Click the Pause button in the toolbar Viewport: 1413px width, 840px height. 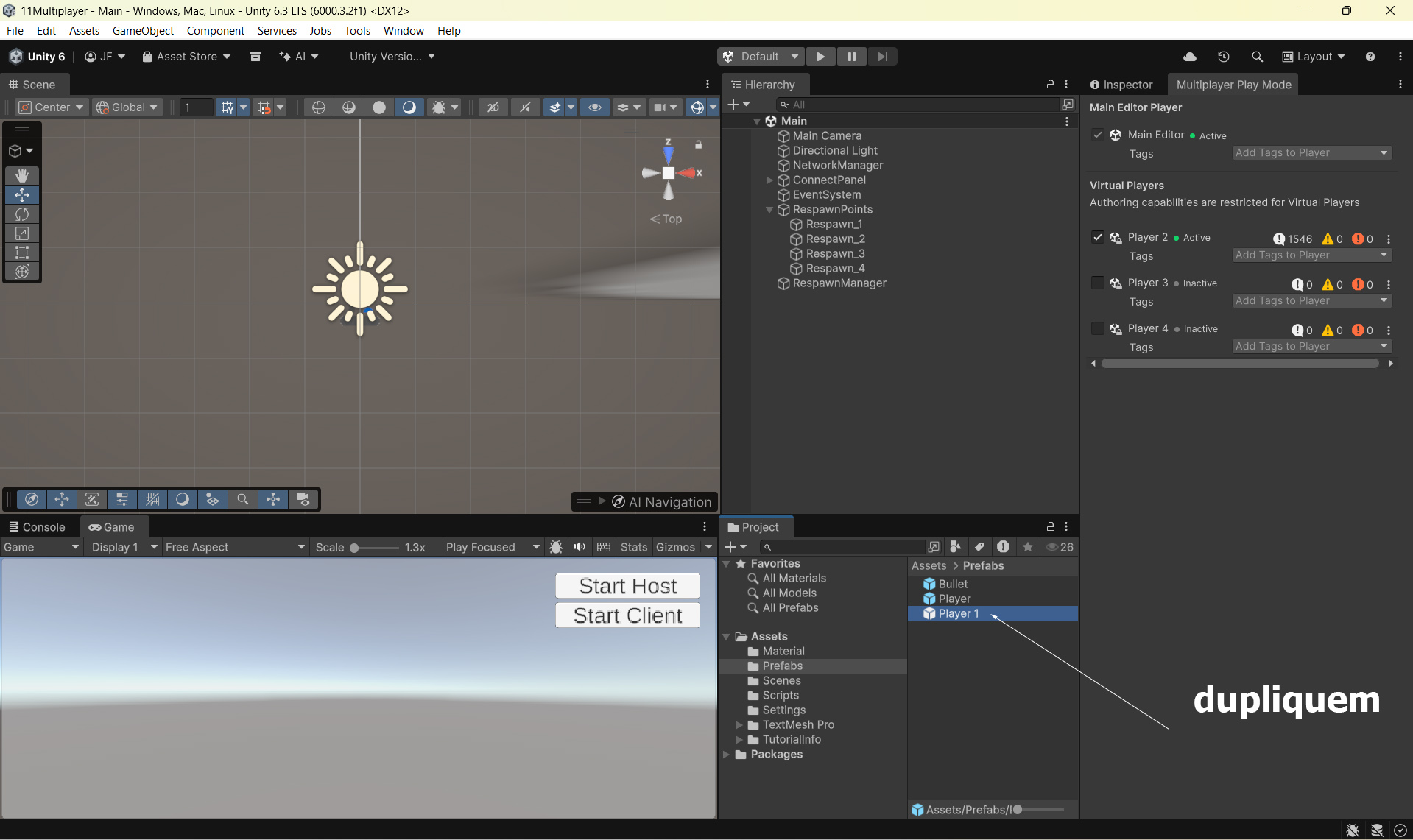(x=851, y=57)
